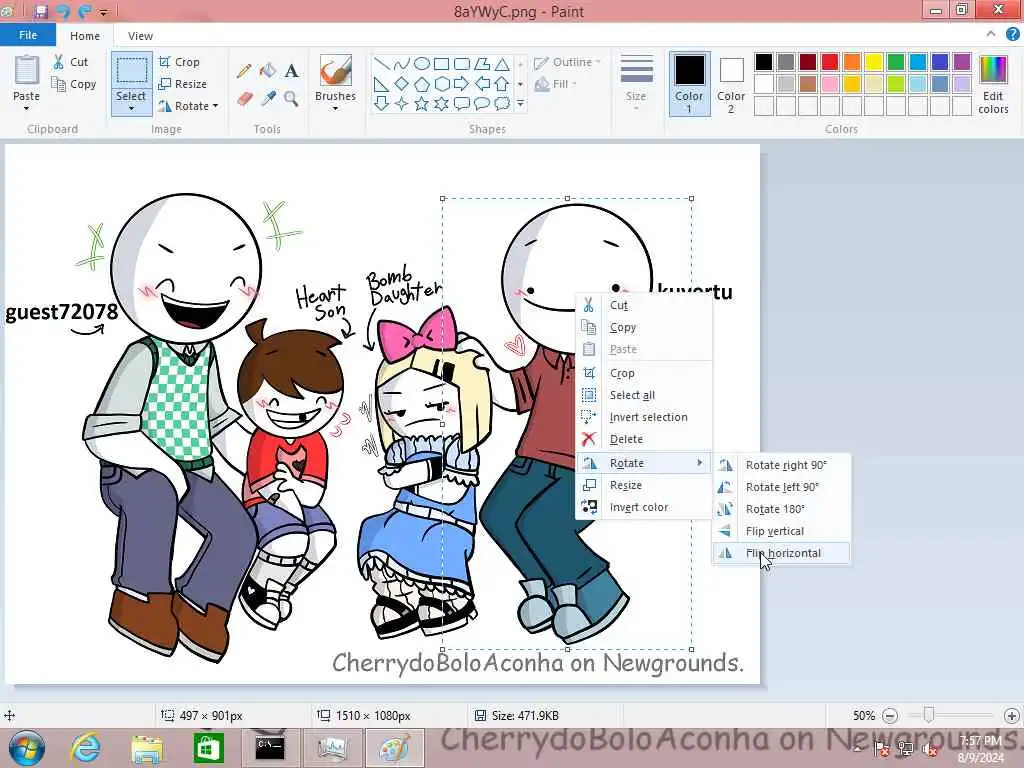Screen dimensions: 1024x768
Task: Click Undo in quick access toolbar
Action: (63, 11)
